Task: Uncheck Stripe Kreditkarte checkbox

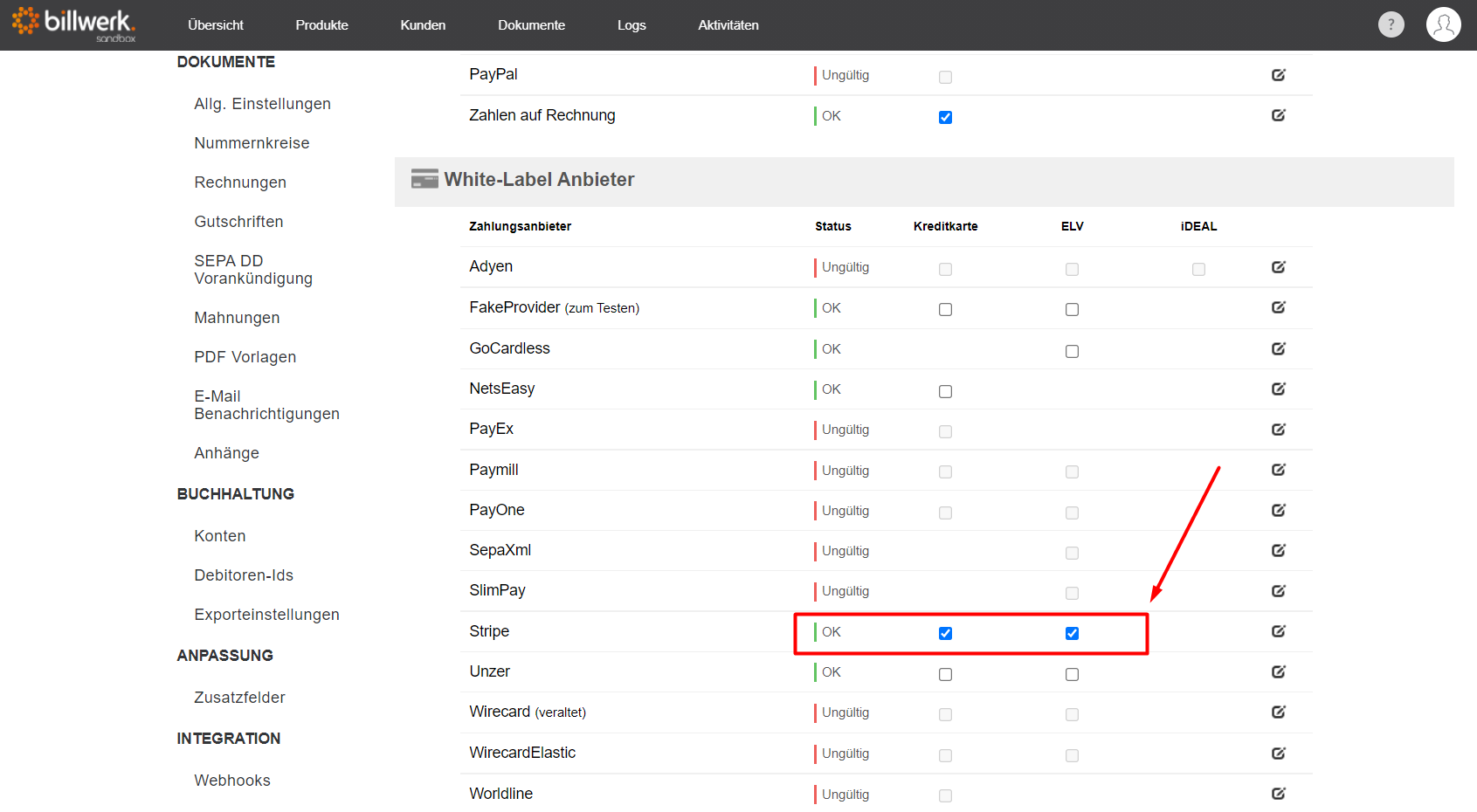Action: point(945,633)
